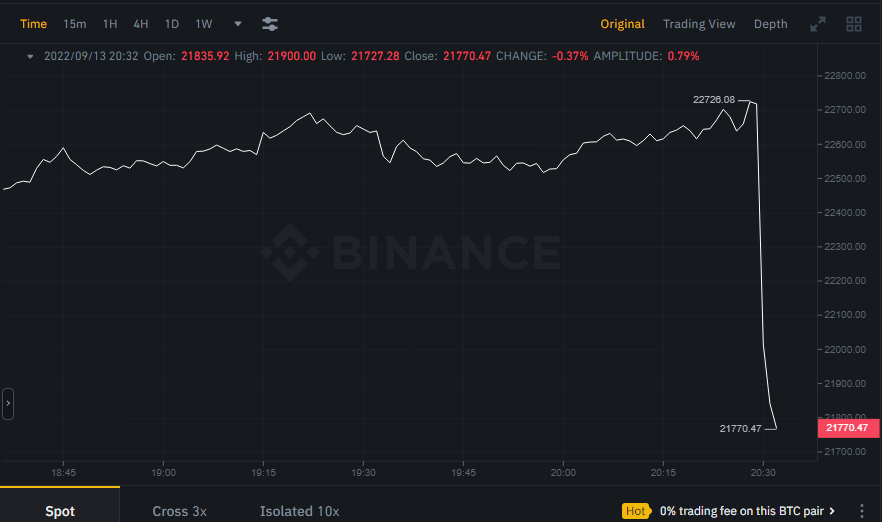Screen dimensions: 882x522
Task: Expand chart to fullscreen
Action: click(x=818, y=24)
